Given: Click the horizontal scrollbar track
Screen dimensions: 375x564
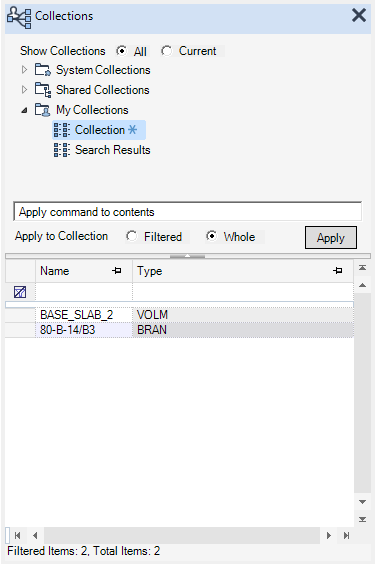Looking at the screenshot, I should click(182, 536).
